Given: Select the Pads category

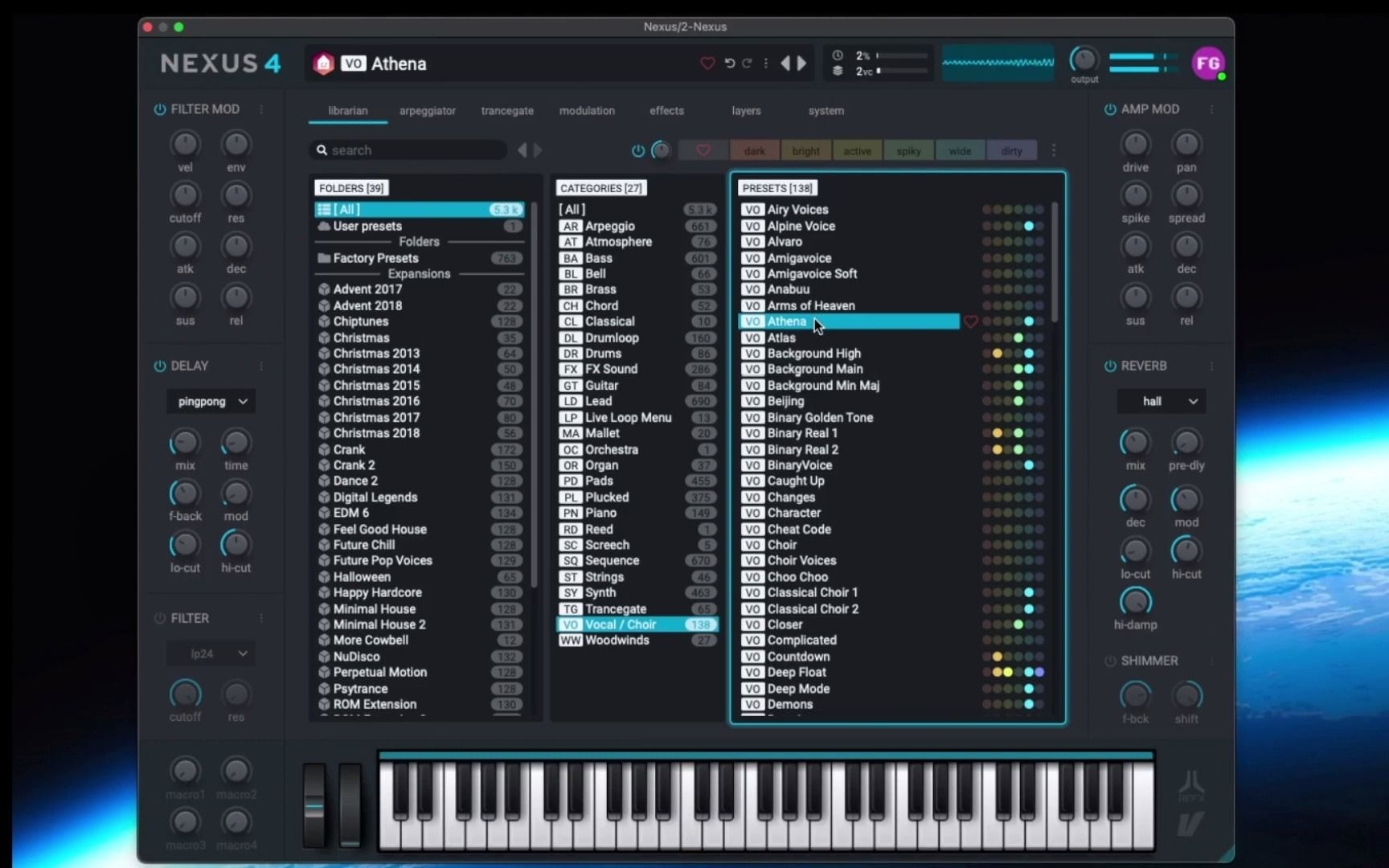Looking at the screenshot, I should (637, 481).
